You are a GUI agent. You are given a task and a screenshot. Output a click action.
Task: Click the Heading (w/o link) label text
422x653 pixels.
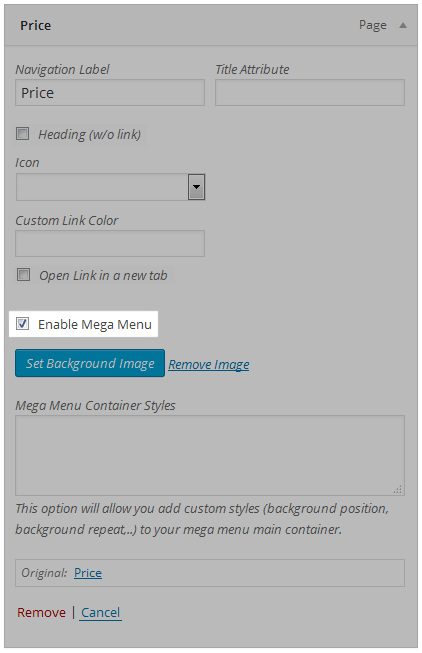(90, 135)
